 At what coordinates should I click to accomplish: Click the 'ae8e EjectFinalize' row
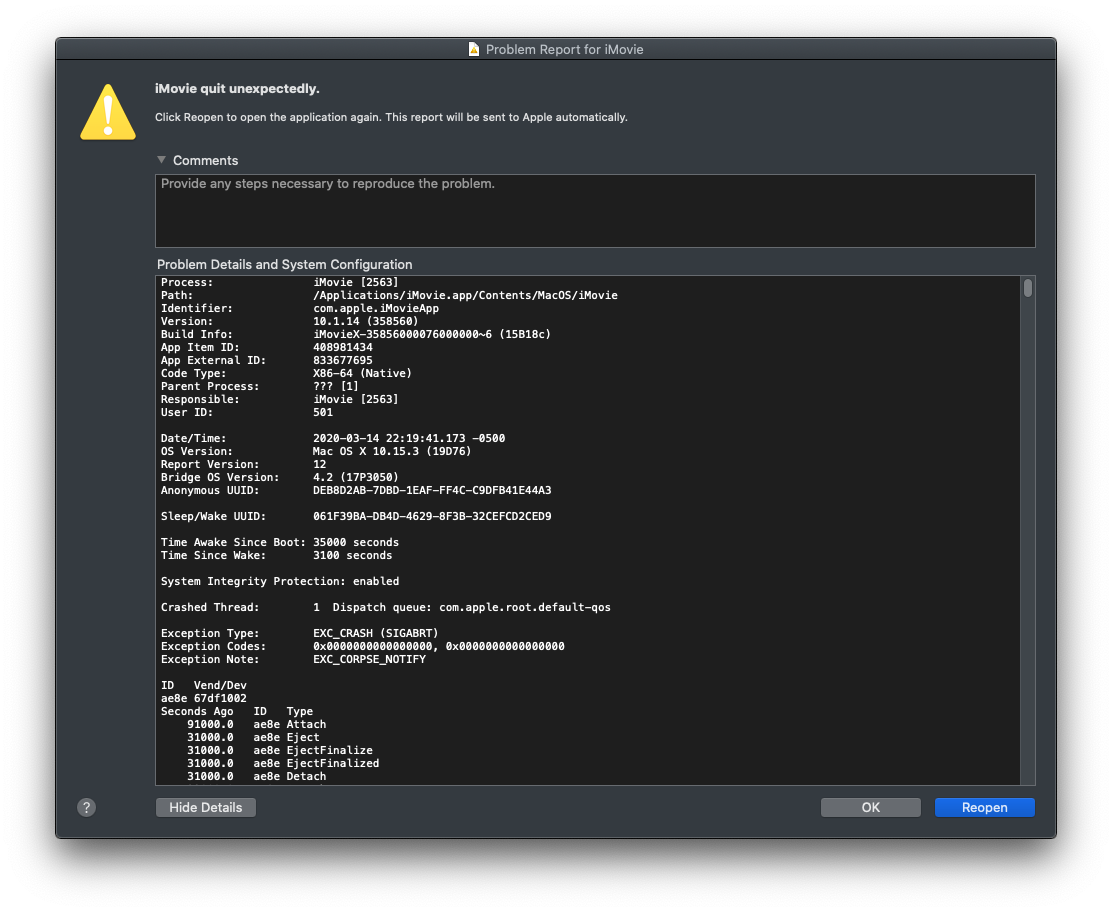(x=279, y=750)
